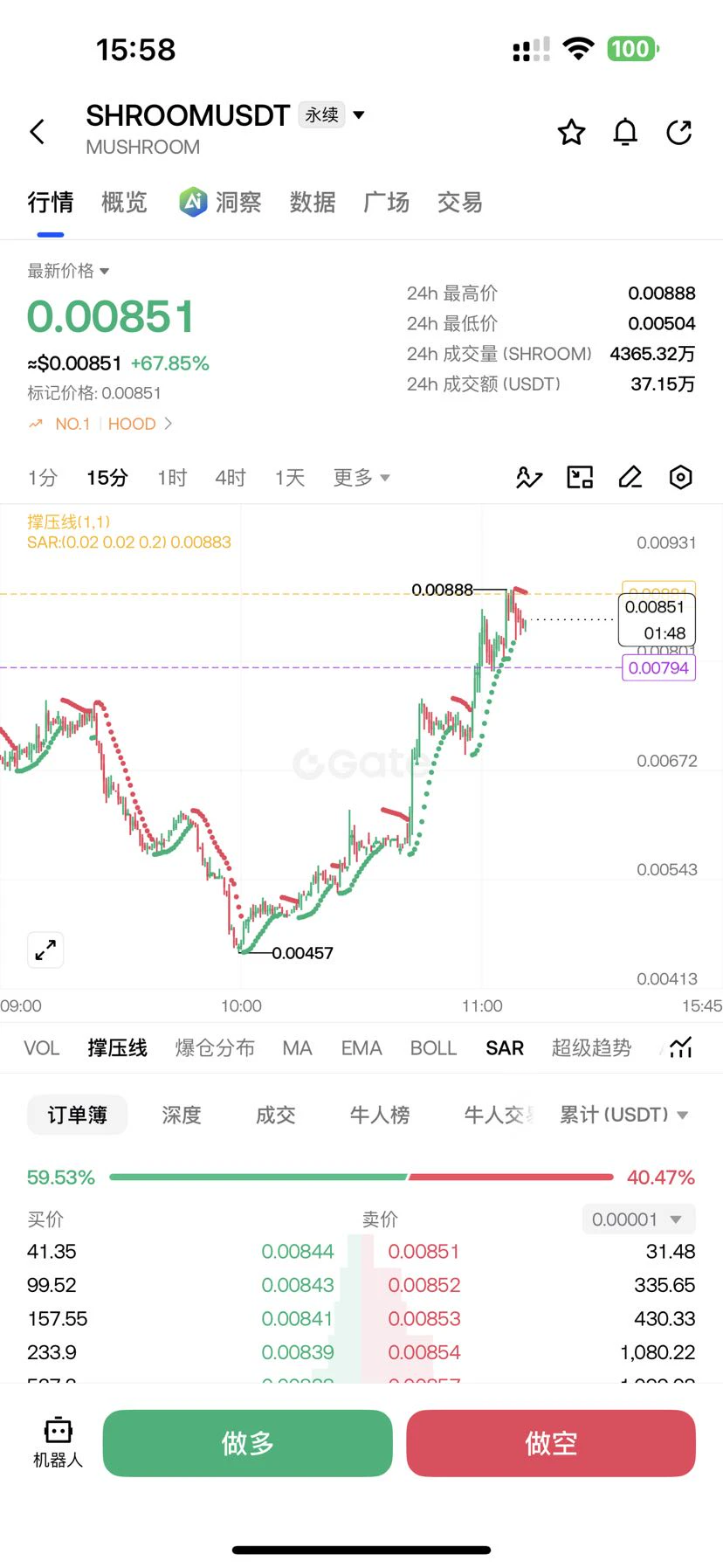Select bid price 0.00844 in order book

tap(298, 1252)
